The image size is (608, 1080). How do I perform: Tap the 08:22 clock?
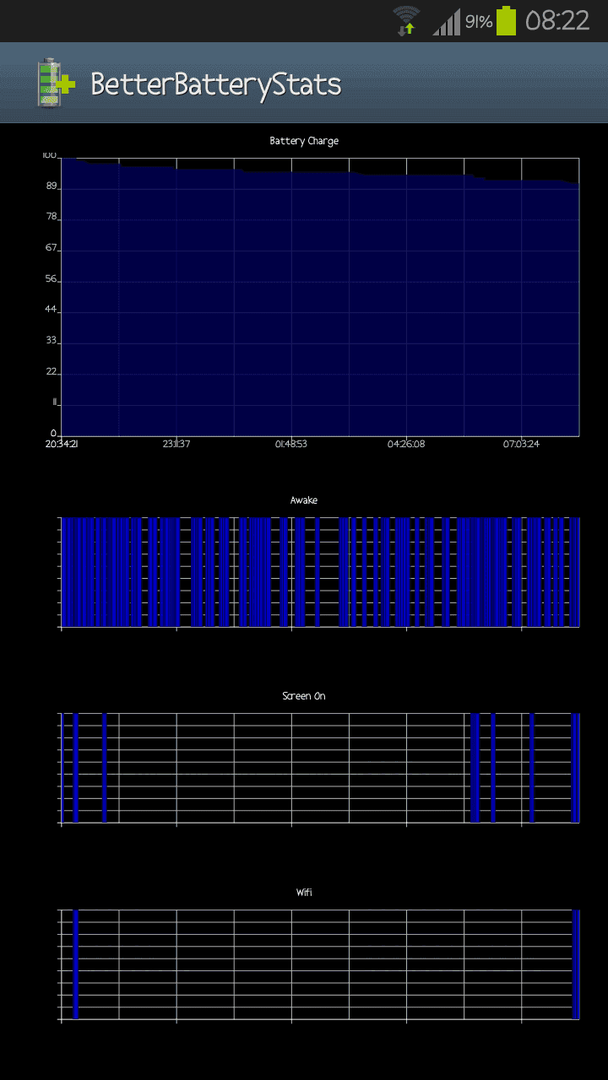click(558, 21)
